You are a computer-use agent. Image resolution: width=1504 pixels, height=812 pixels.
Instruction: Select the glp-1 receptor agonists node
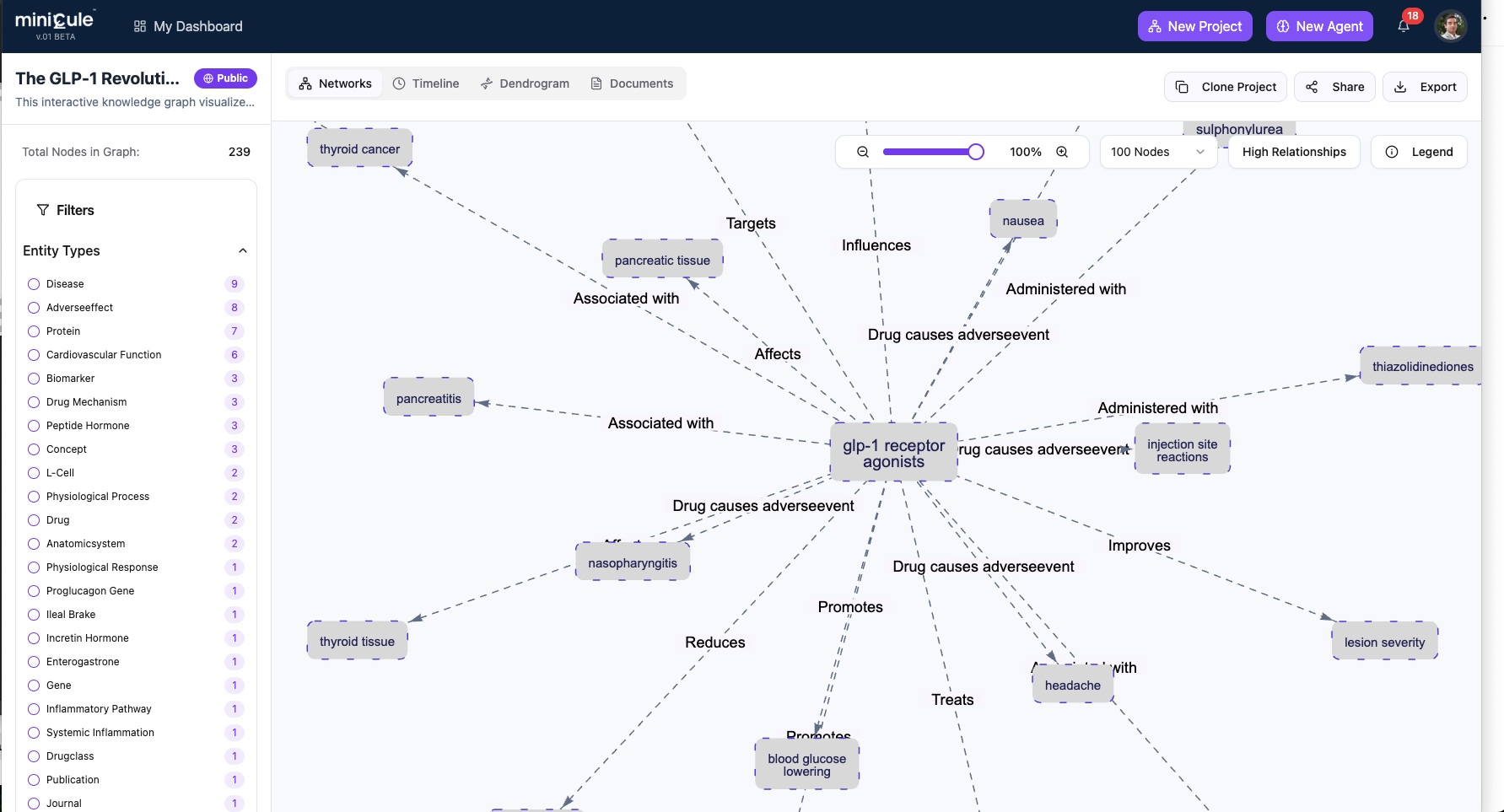click(893, 454)
